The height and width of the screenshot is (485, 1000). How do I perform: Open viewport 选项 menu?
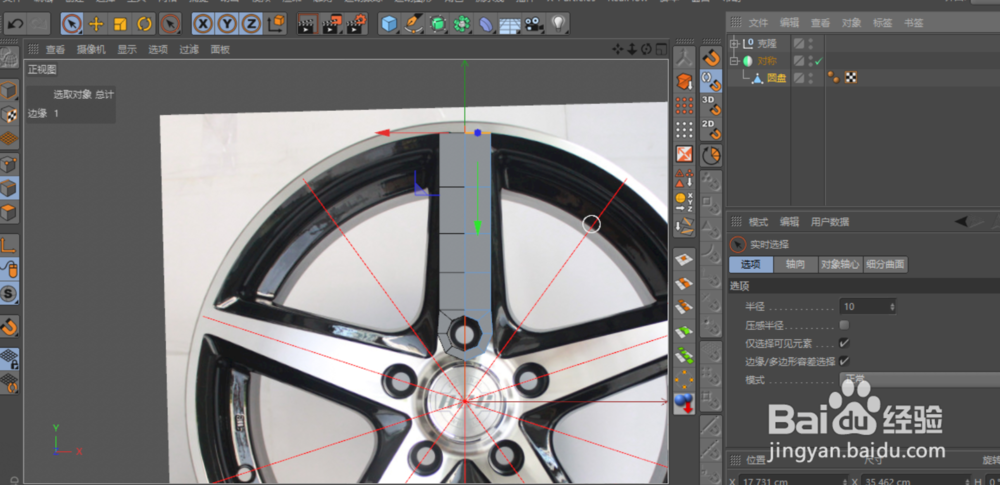(158, 49)
